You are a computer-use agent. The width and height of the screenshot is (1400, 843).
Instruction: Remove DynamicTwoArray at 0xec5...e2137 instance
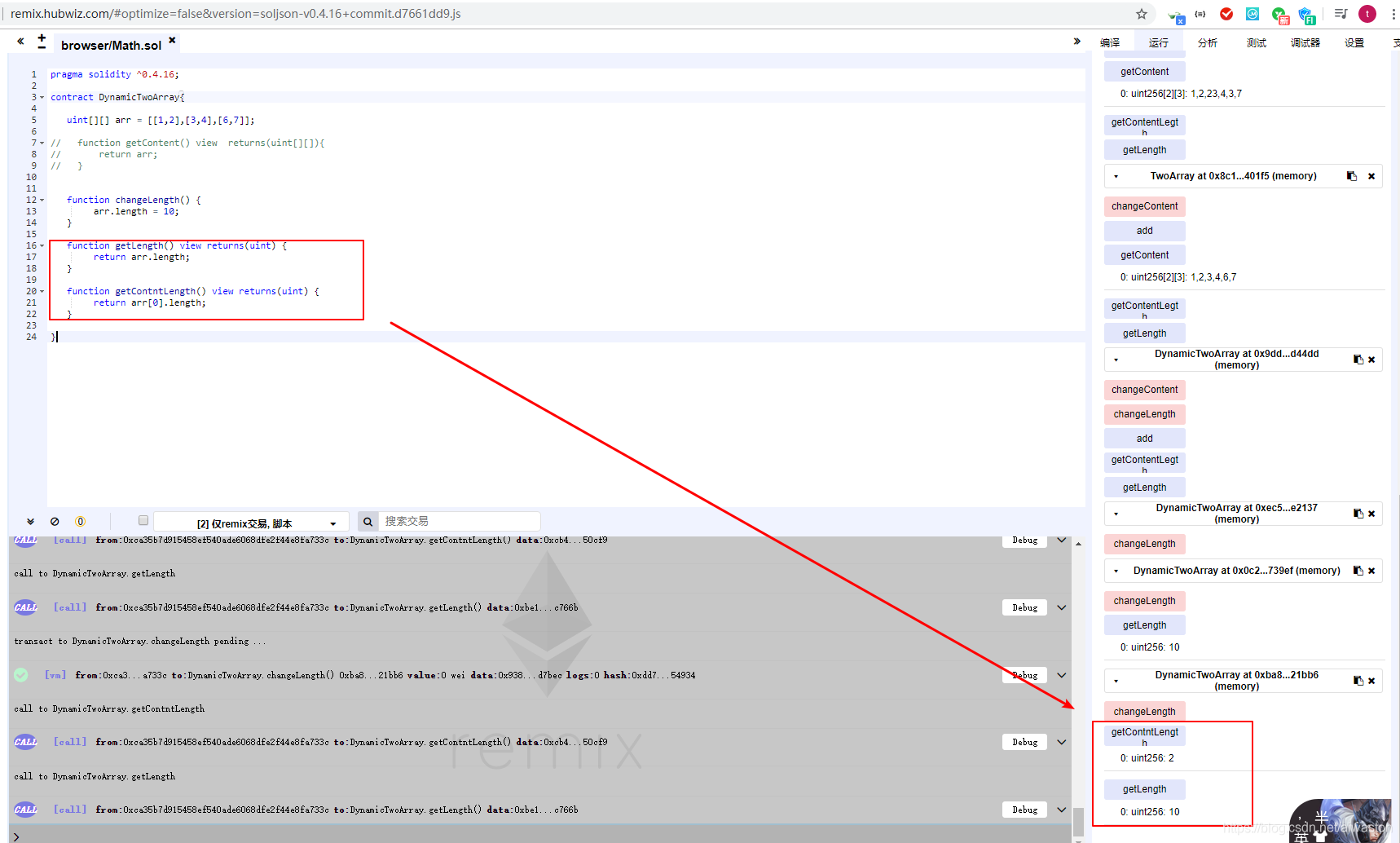coord(1371,514)
